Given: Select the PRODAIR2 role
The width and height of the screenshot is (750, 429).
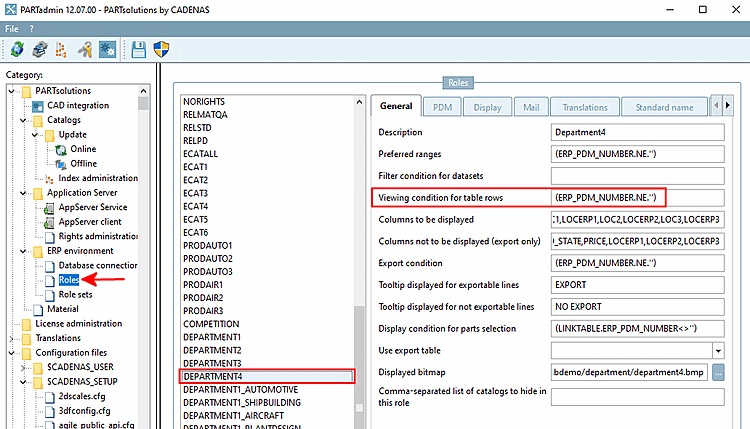Looking at the screenshot, I should 203,298.
